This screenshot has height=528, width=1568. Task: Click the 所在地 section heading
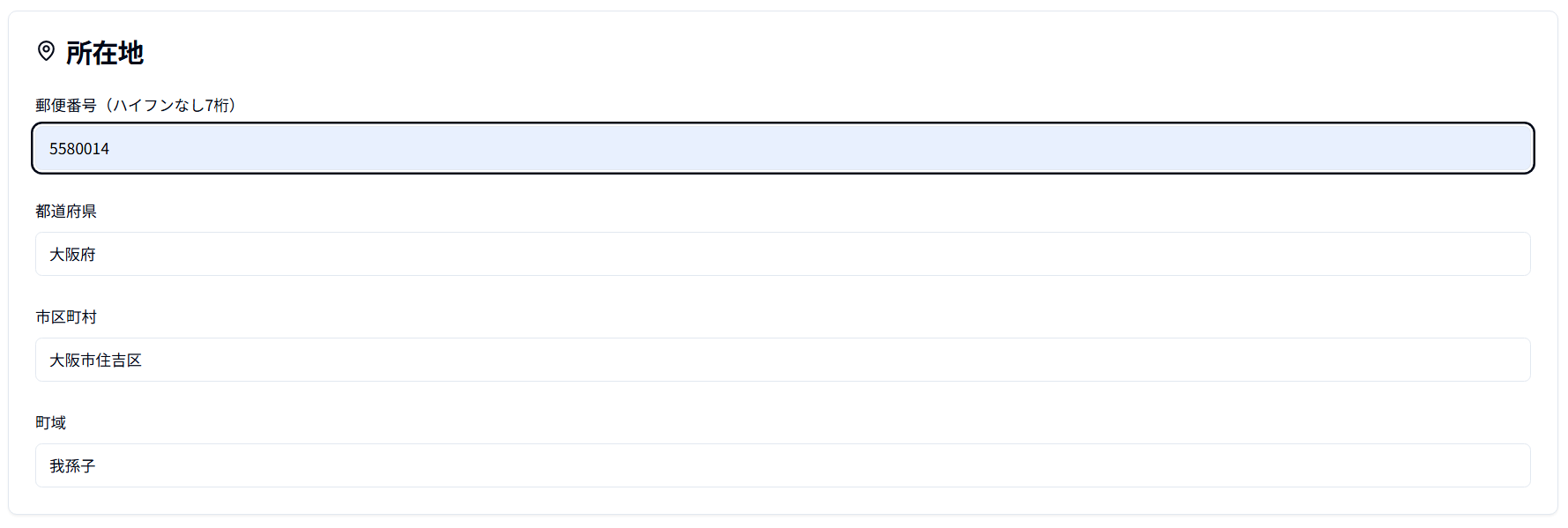(x=104, y=53)
